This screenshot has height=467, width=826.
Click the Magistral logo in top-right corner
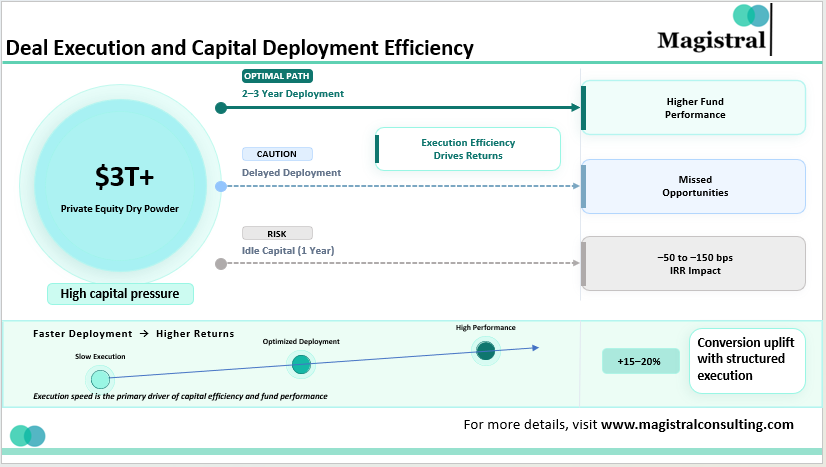[x=712, y=30]
